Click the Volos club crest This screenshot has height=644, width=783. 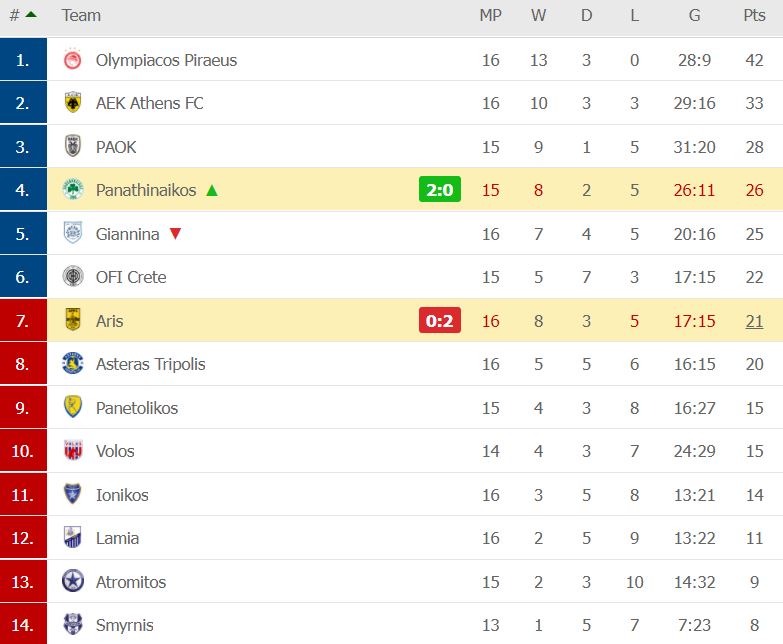(x=72, y=451)
